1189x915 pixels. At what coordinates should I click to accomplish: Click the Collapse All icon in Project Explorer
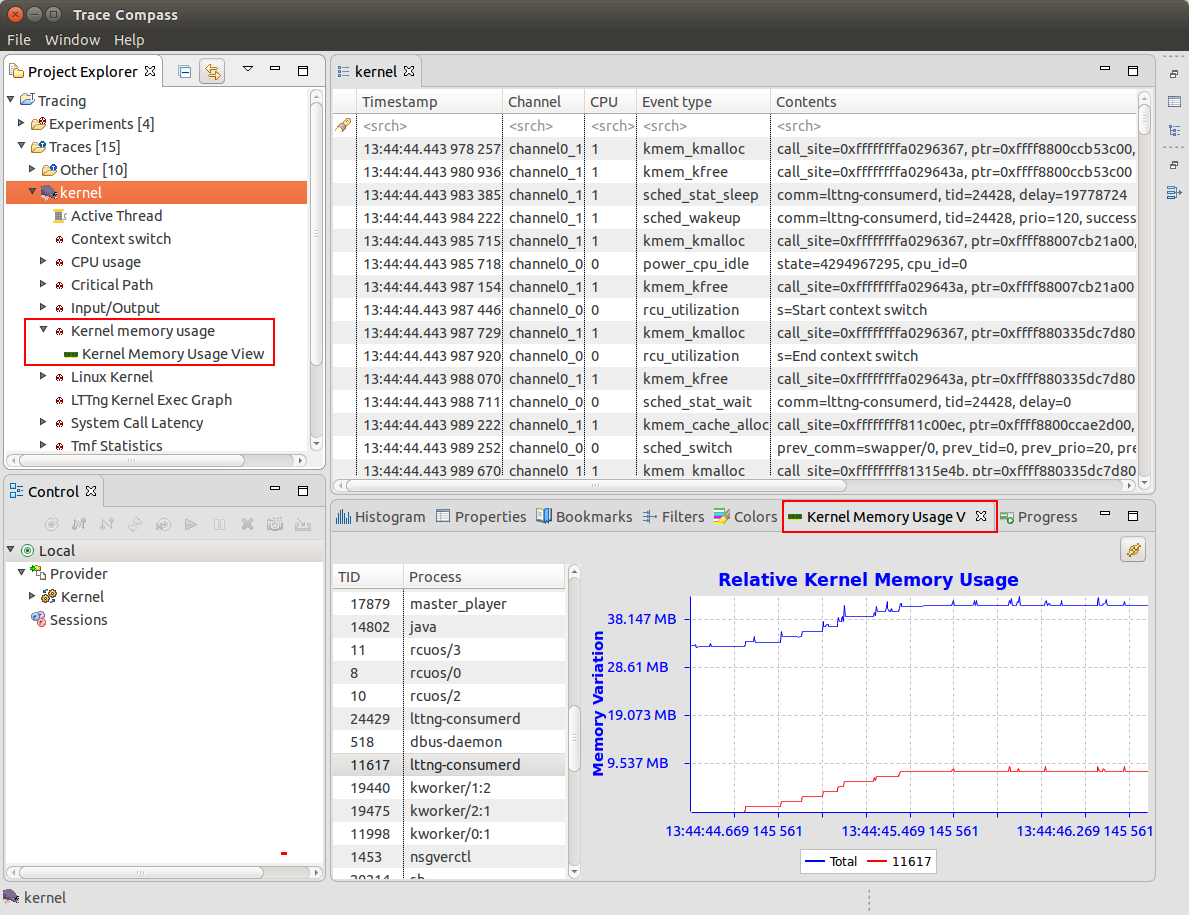[184, 71]
